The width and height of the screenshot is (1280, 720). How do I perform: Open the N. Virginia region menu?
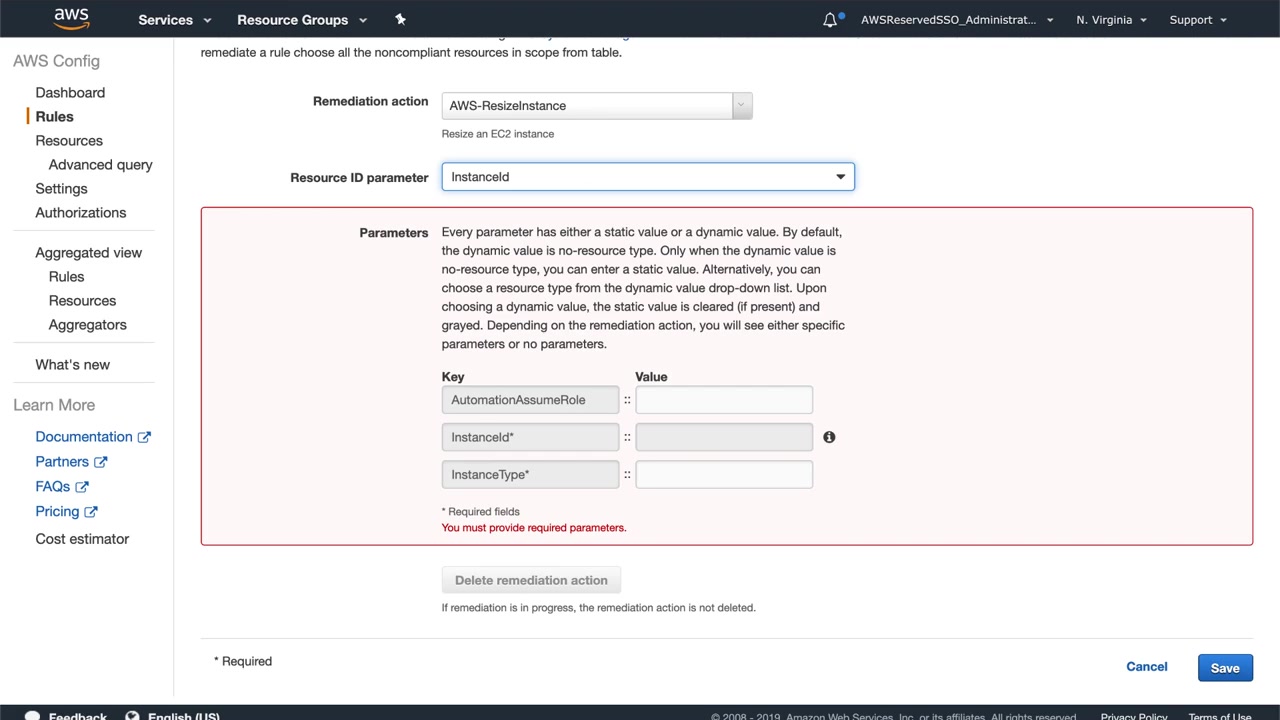[x=1111, y=20]
